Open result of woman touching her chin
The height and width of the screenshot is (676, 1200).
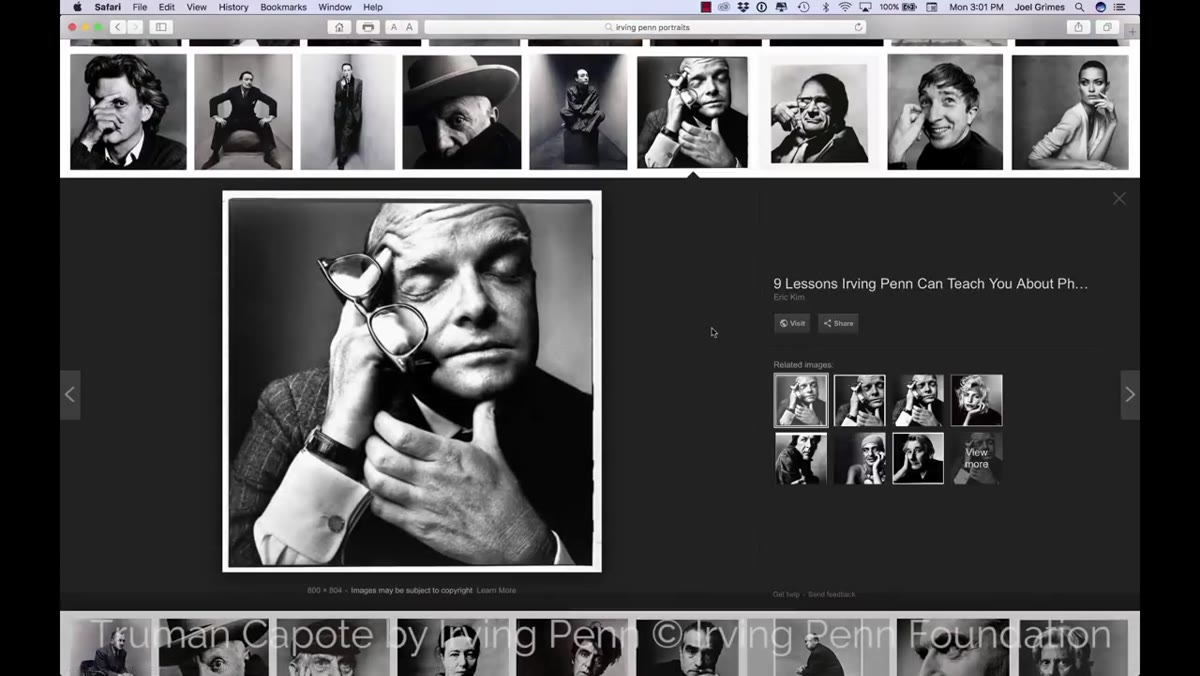click(x=1070, y=111)
